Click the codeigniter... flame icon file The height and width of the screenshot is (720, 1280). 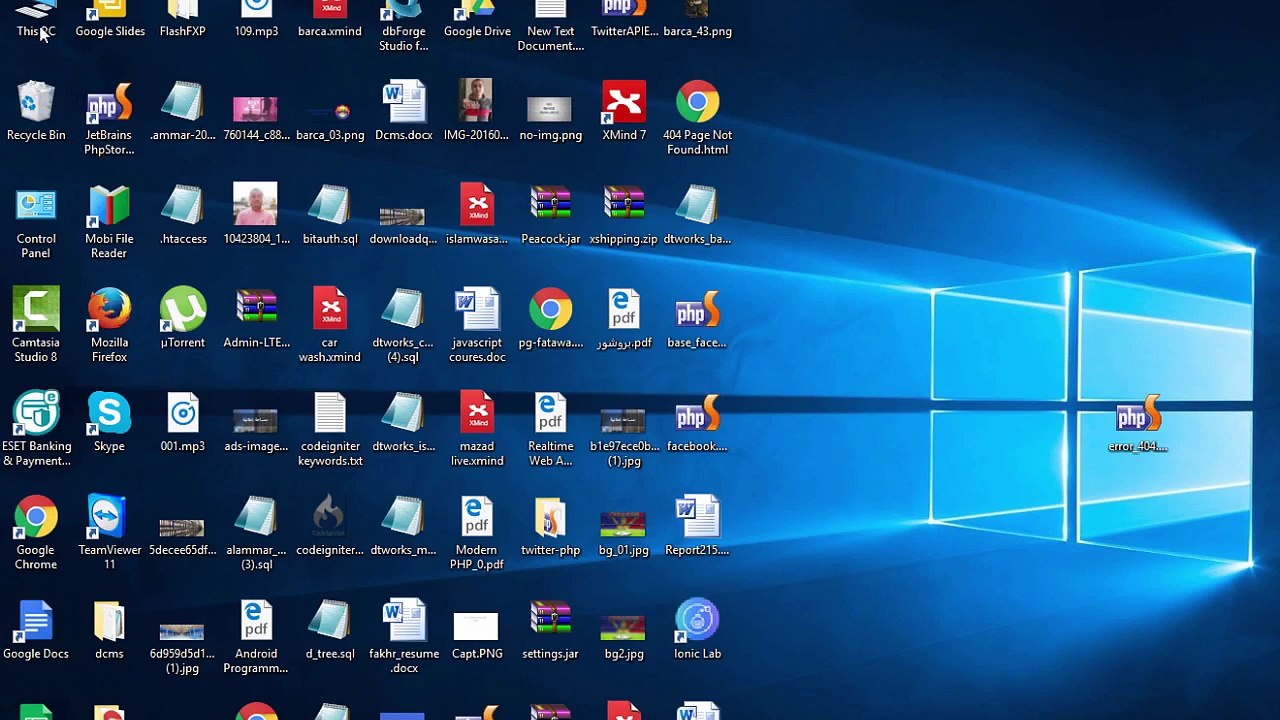point(330,527)
